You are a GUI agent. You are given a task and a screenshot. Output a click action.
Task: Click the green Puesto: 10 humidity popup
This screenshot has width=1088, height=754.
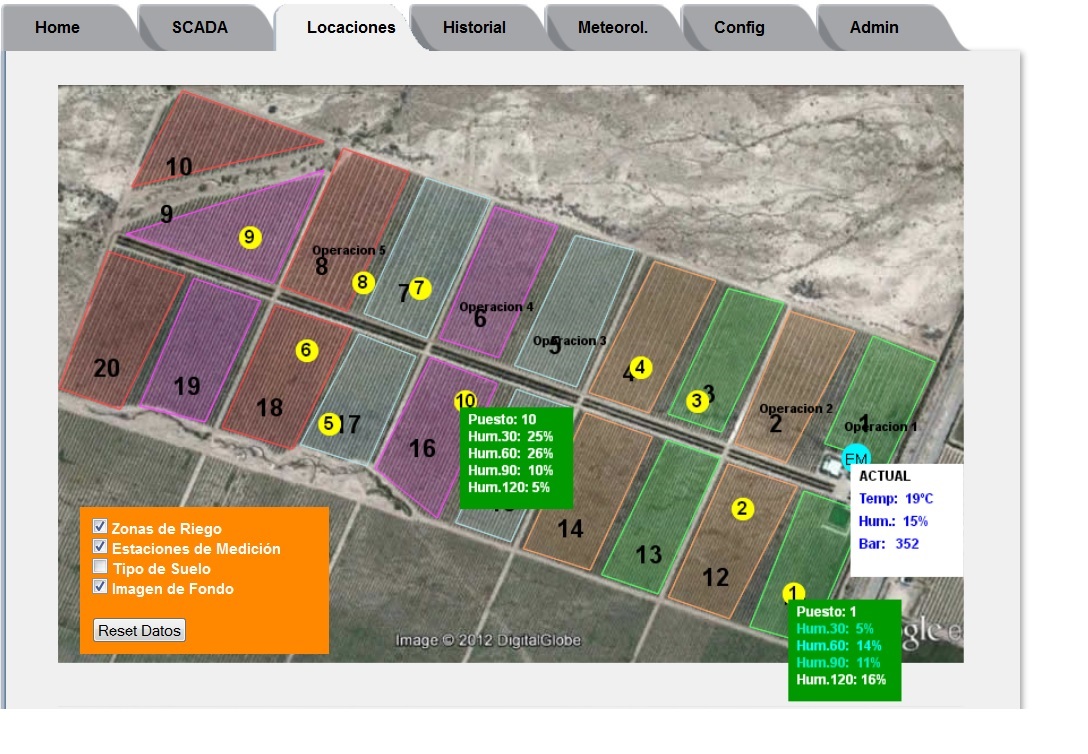516,457
